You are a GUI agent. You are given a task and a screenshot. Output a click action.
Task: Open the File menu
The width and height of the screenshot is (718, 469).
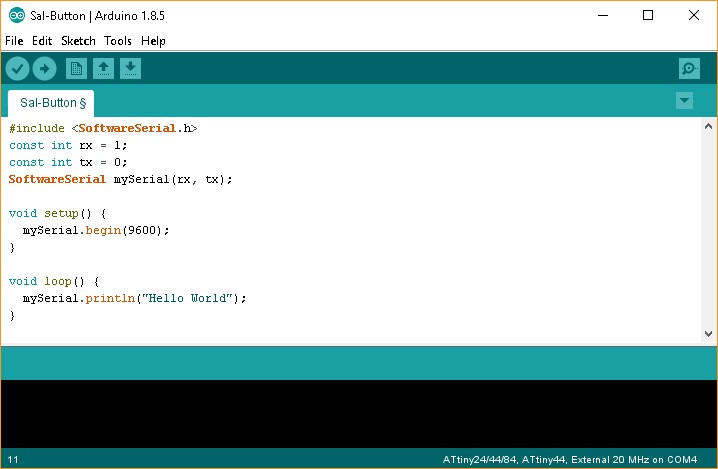pos(14,41)
